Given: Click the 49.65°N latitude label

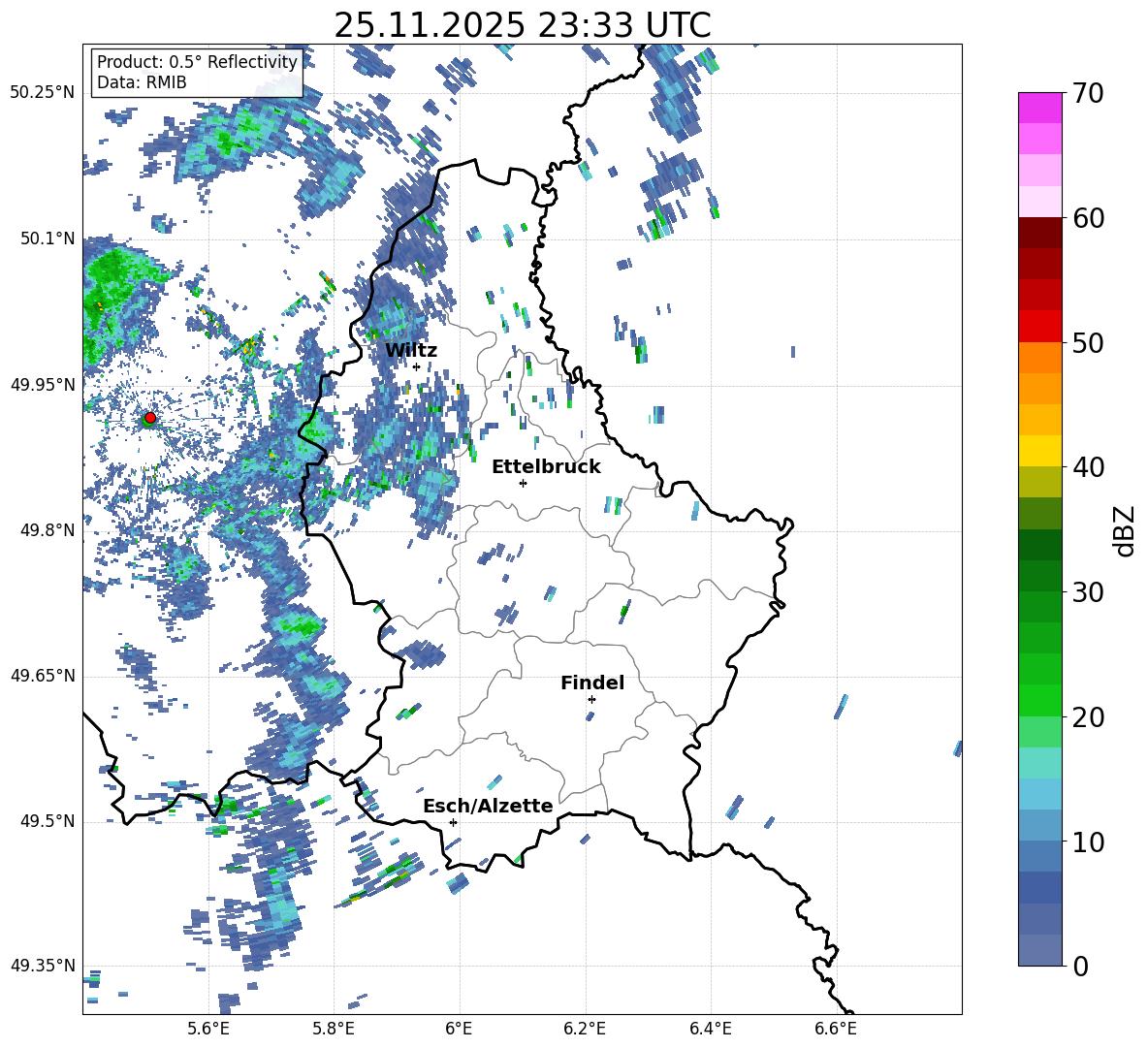Looking at the screenshot, I should pyautogui.click(x=43, y=676).
